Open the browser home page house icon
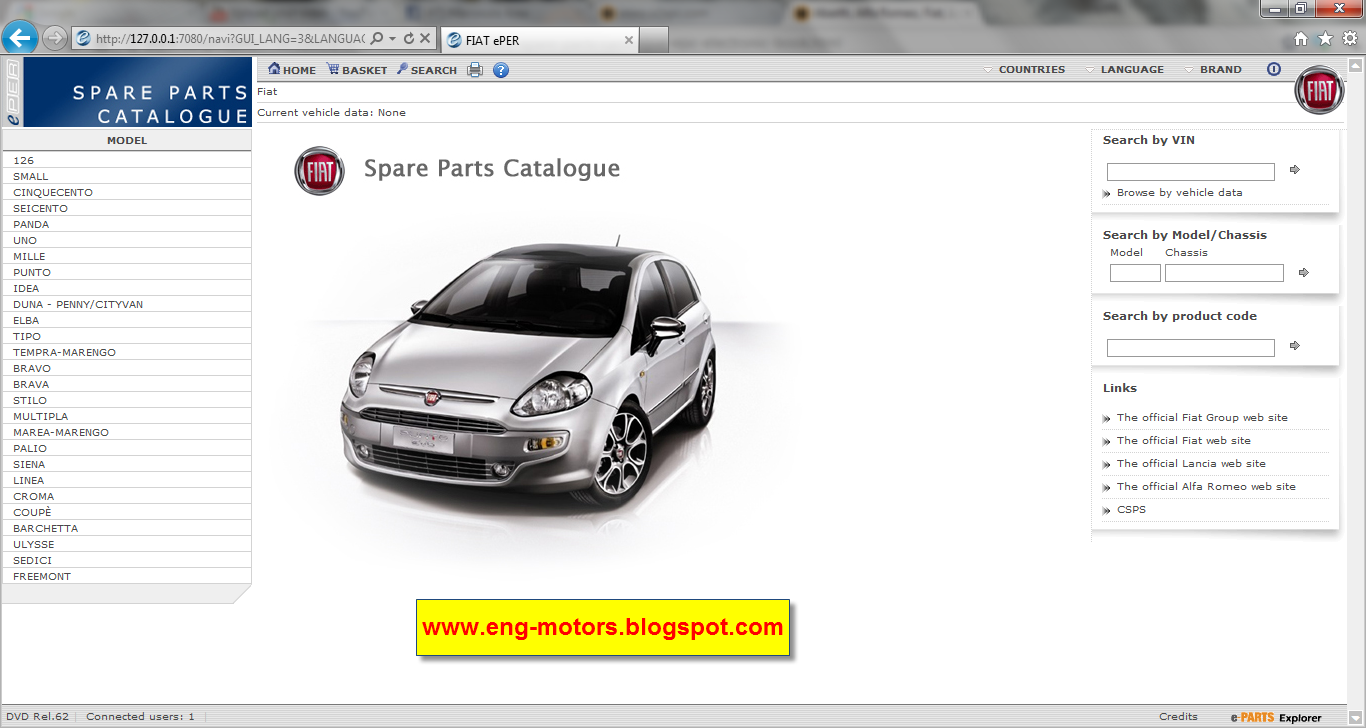 coord(1301,39)
